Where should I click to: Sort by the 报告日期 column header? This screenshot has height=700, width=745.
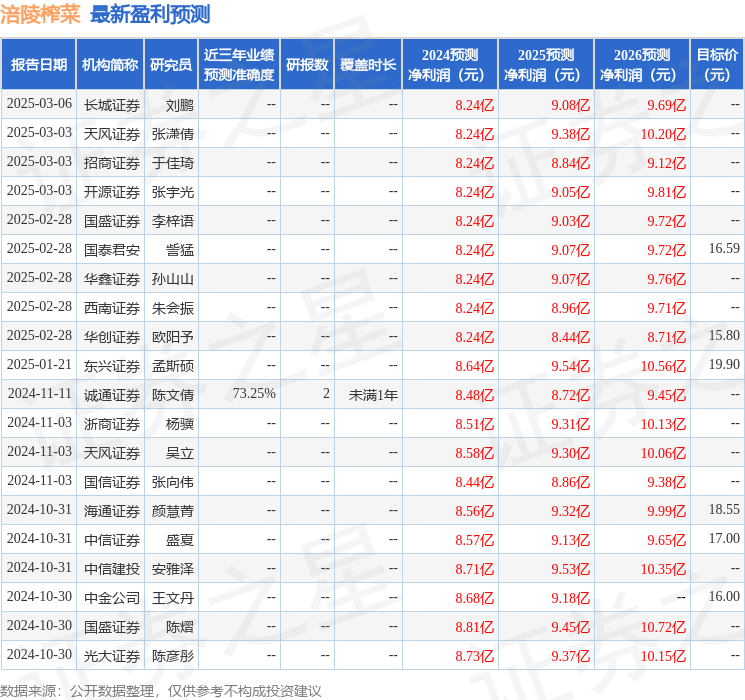pyautogui.click(x=38, y=65)
